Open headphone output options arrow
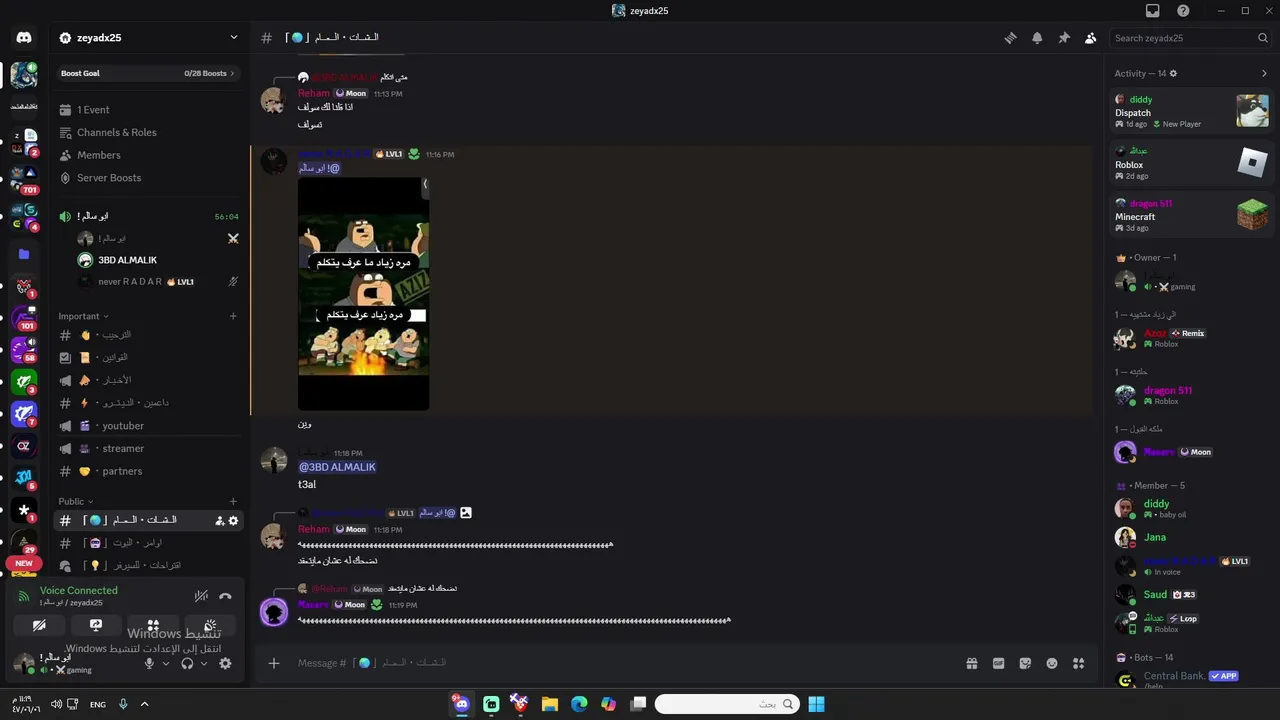 coord(204,663)
